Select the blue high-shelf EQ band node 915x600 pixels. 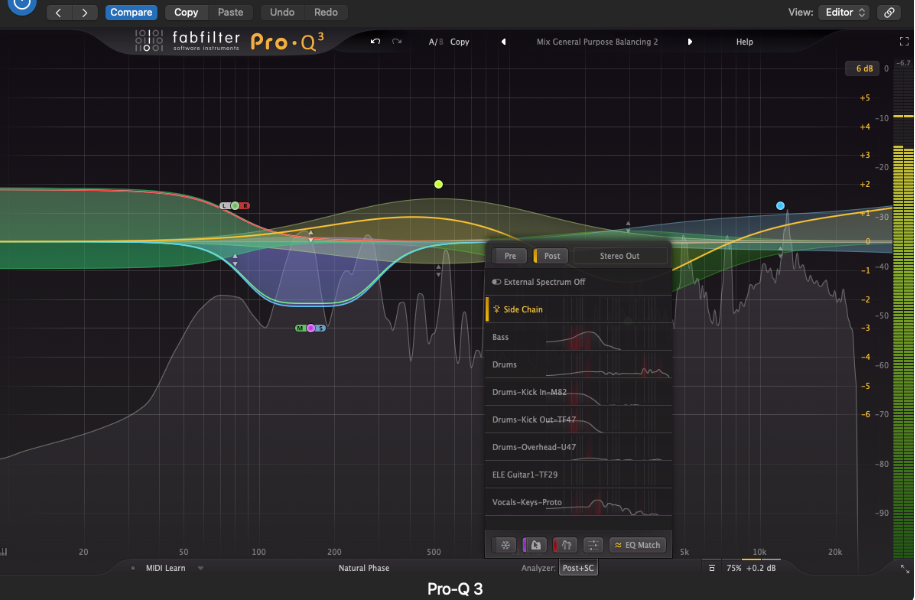(x=780, y=205)
